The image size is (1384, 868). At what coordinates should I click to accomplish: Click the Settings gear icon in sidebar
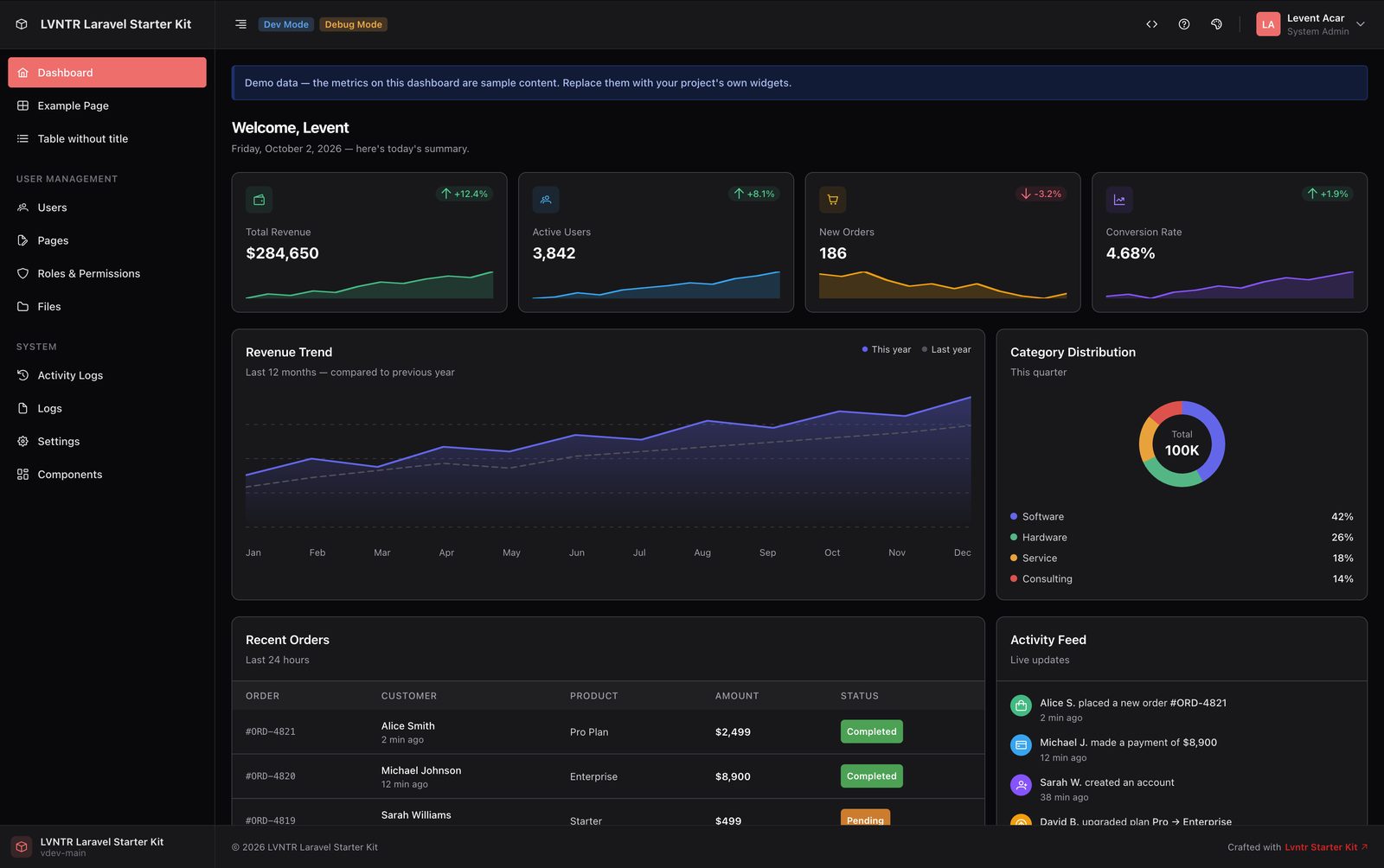click(22, 441)
